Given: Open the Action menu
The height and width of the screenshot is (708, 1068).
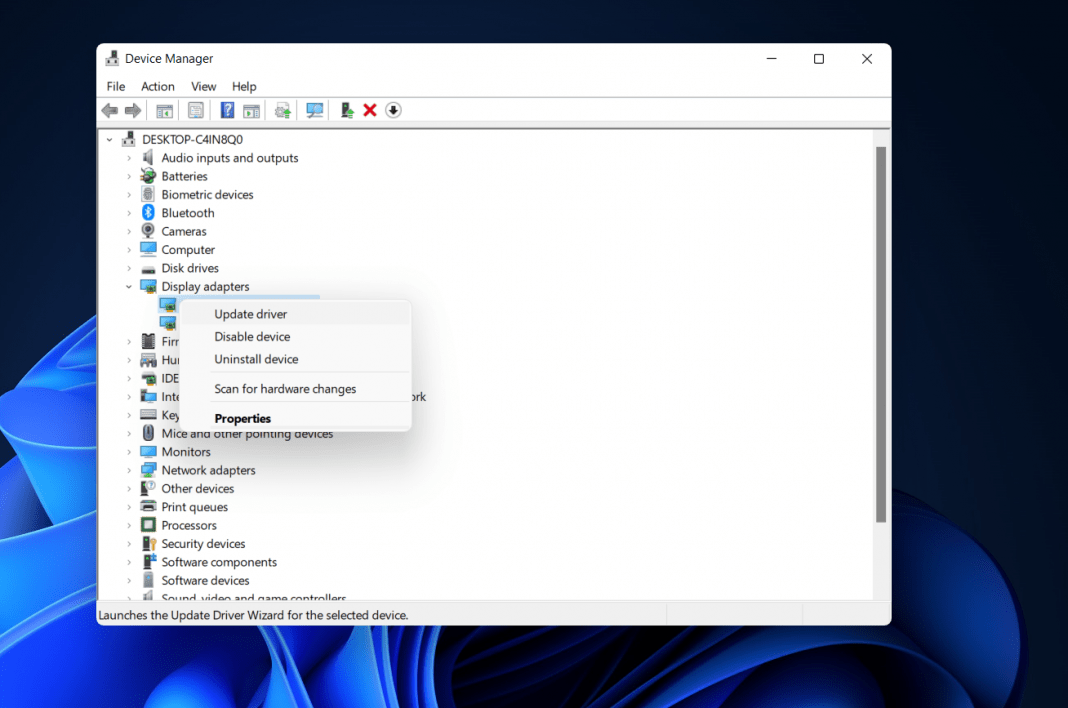Looking at the screenshot, I should click(157, 86).
